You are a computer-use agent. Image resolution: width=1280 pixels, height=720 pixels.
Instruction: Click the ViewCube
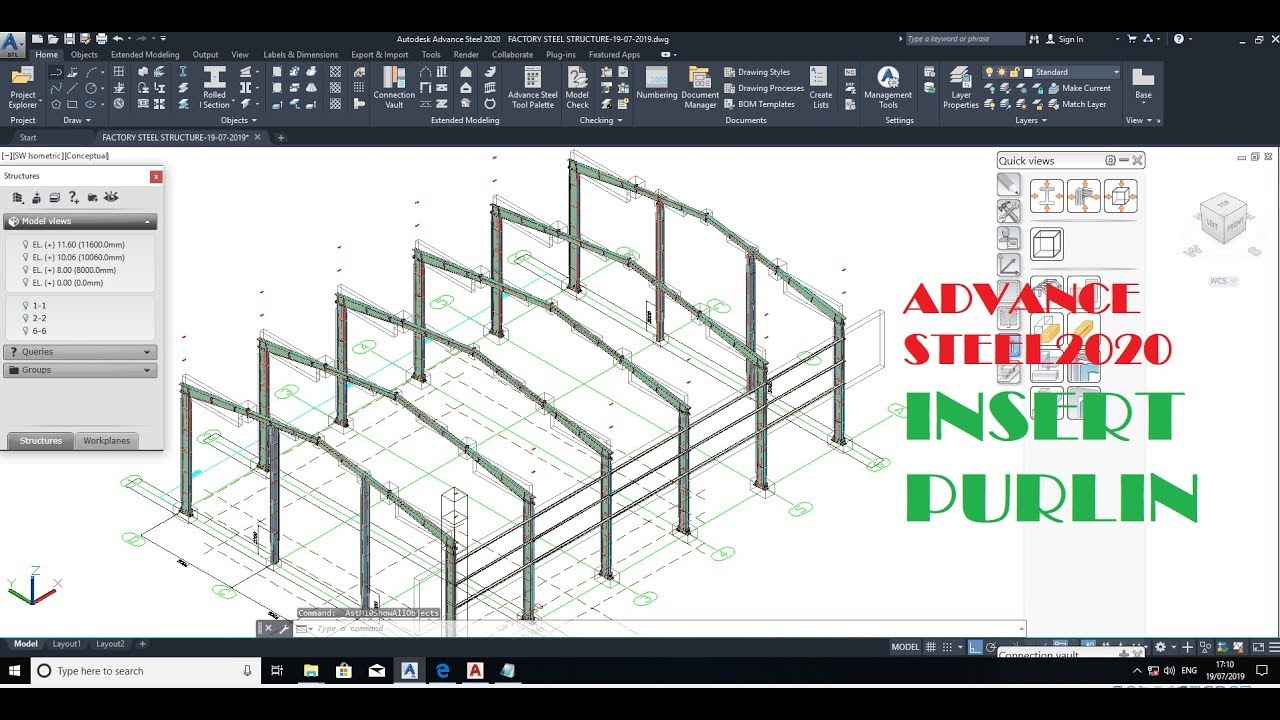click(1223, 220)
